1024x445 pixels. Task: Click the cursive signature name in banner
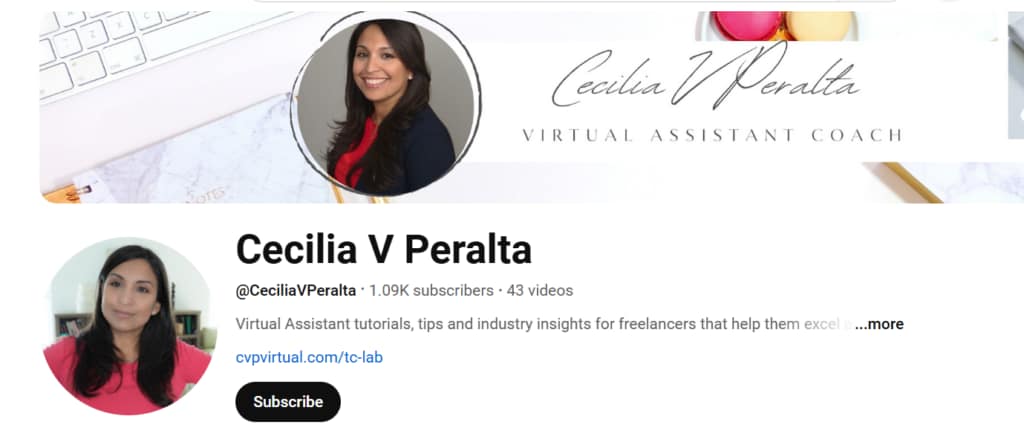click(705, 78)
